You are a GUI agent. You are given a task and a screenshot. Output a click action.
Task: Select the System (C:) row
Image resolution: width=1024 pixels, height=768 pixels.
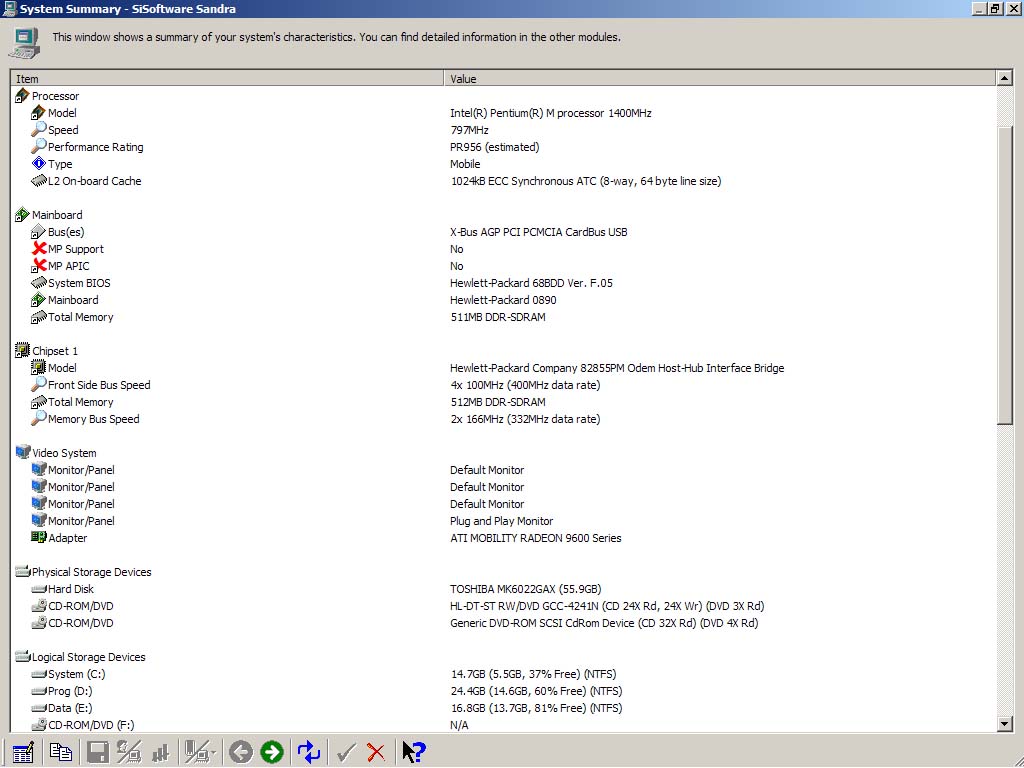tap(76, 673)
